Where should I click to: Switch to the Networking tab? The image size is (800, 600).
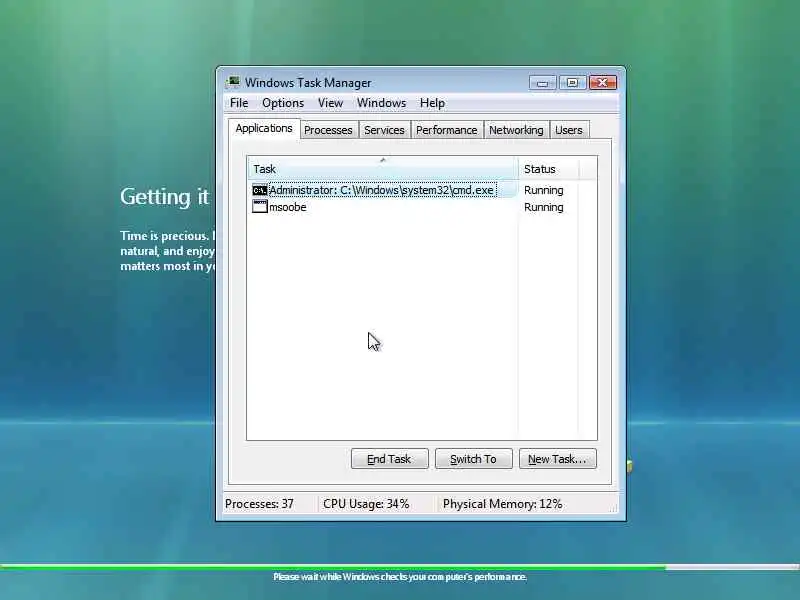tap(516, 131)
